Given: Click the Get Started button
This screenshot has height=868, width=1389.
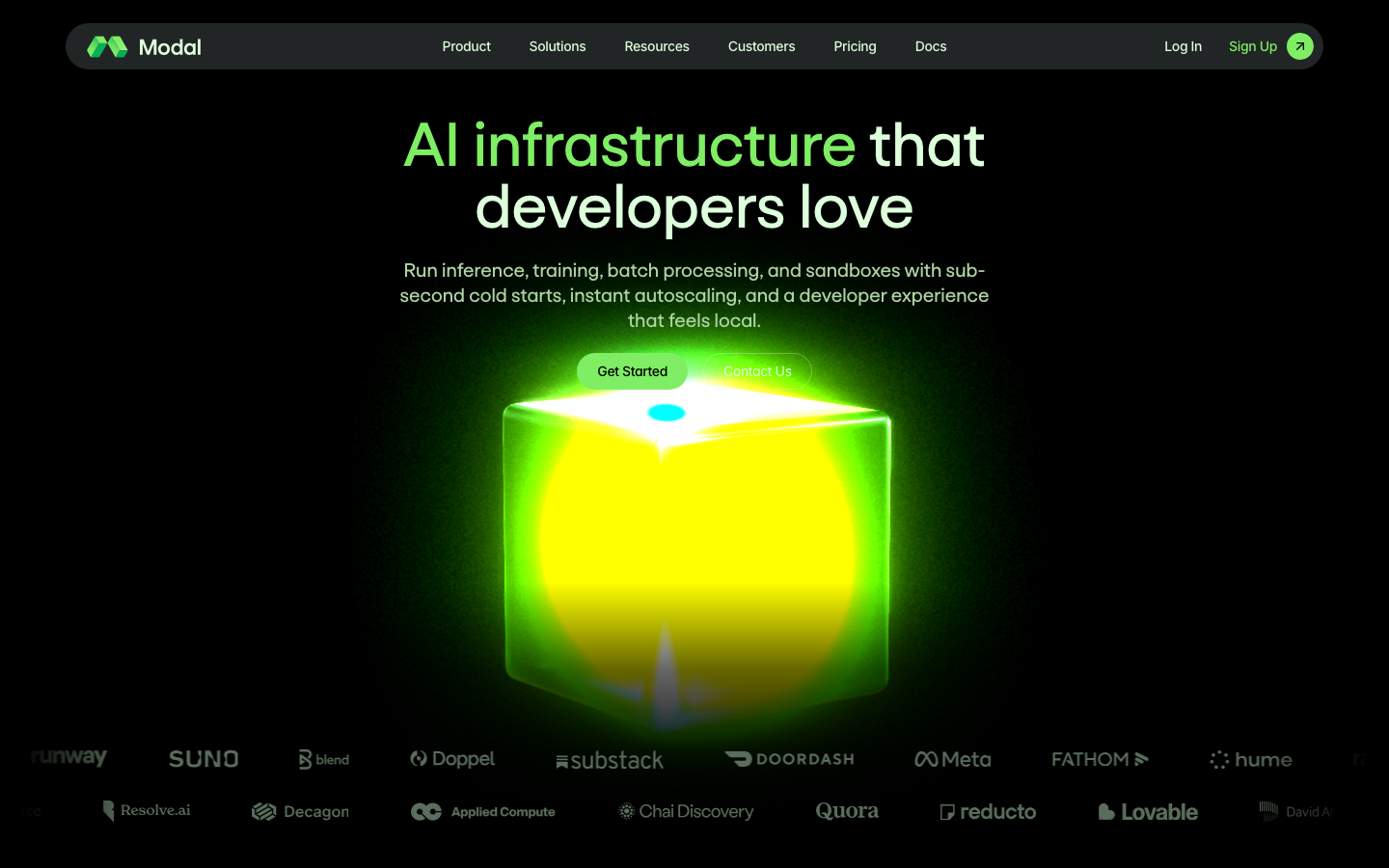Looking at the screenshot, I should tap(632, 371).
